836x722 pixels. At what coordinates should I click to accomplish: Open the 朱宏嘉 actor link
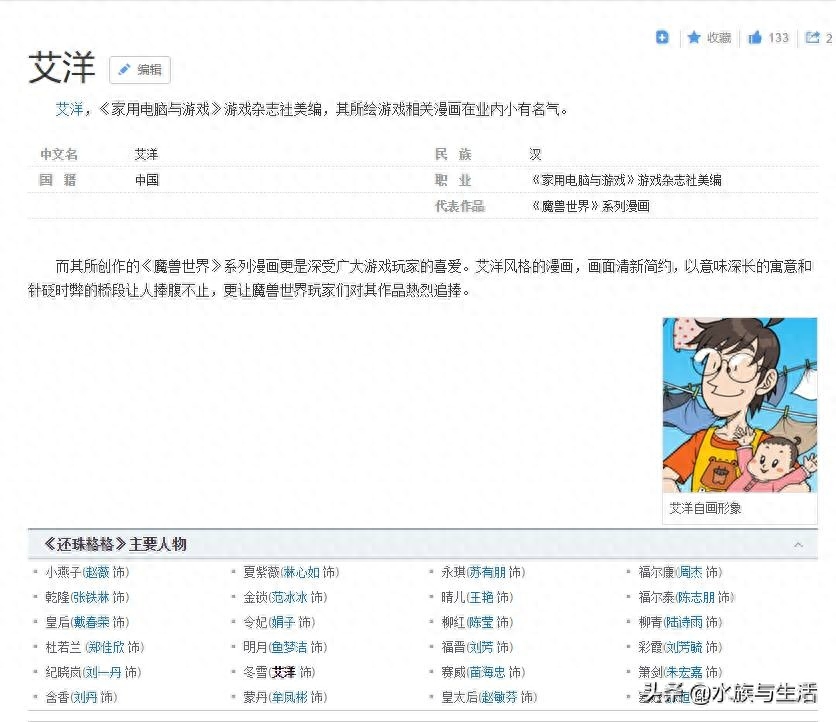click(x=685, y=672)
